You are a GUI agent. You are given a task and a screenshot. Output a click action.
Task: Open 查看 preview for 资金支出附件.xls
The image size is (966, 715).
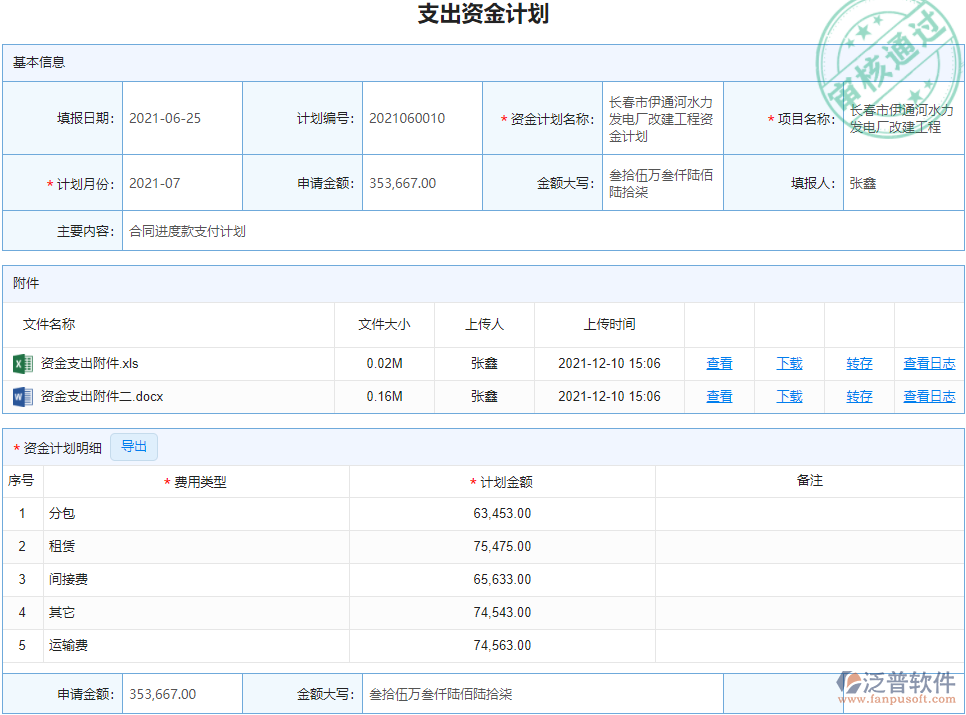point(719,363)
